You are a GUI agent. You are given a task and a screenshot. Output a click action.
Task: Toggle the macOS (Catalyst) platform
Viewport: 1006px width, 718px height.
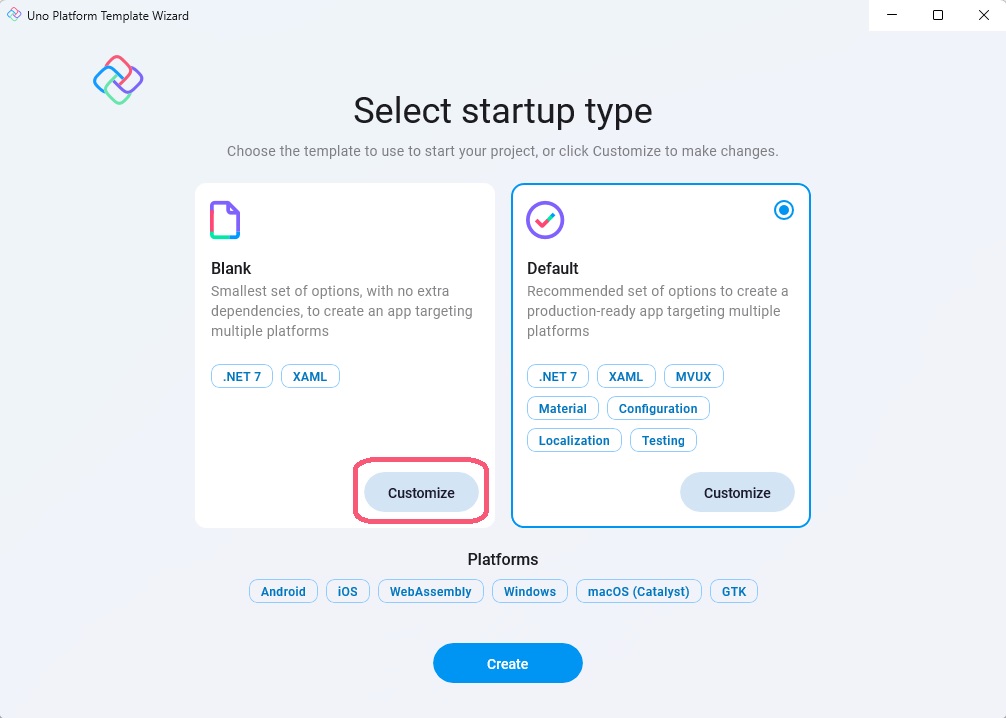pos(638,591)
